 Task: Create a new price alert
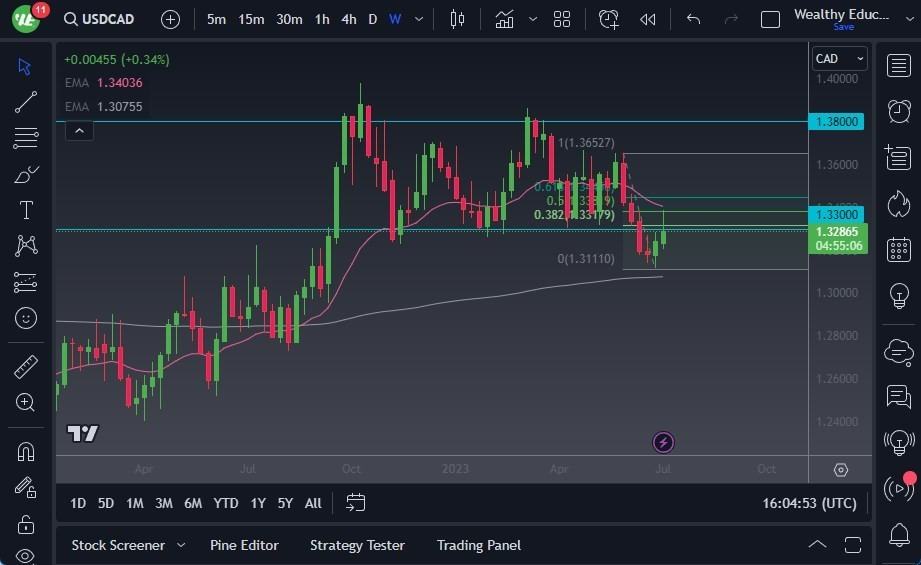[609, 19]
